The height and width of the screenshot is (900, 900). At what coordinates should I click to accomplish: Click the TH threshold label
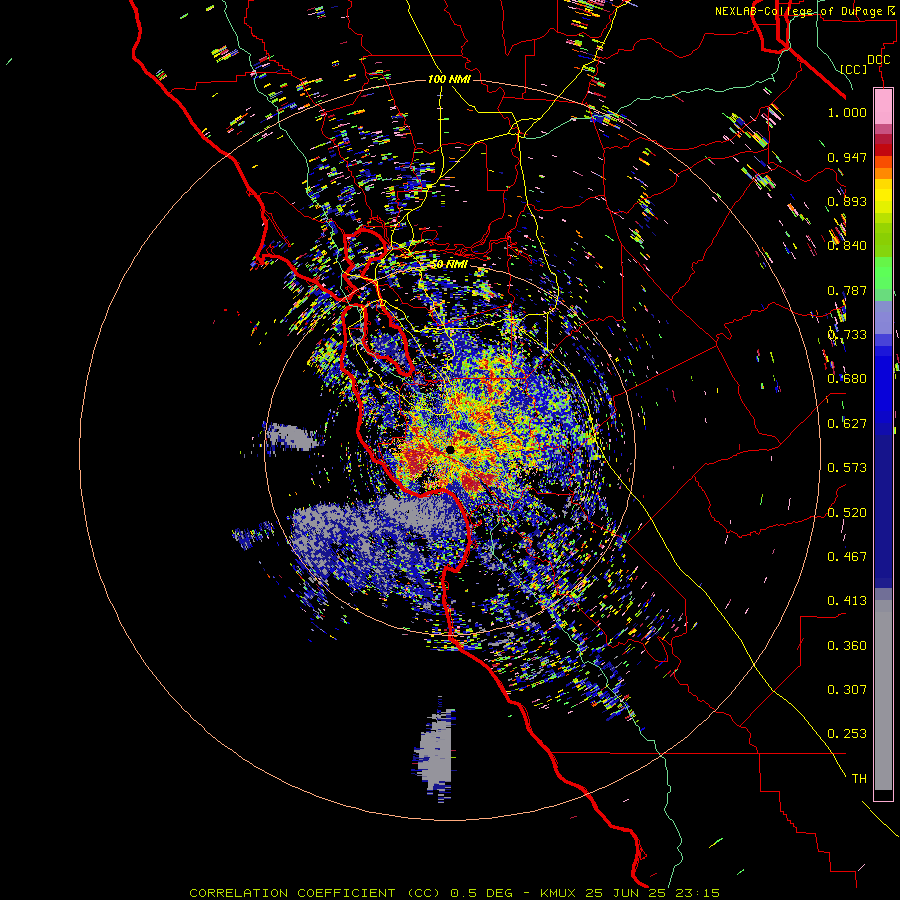[859, 779]
